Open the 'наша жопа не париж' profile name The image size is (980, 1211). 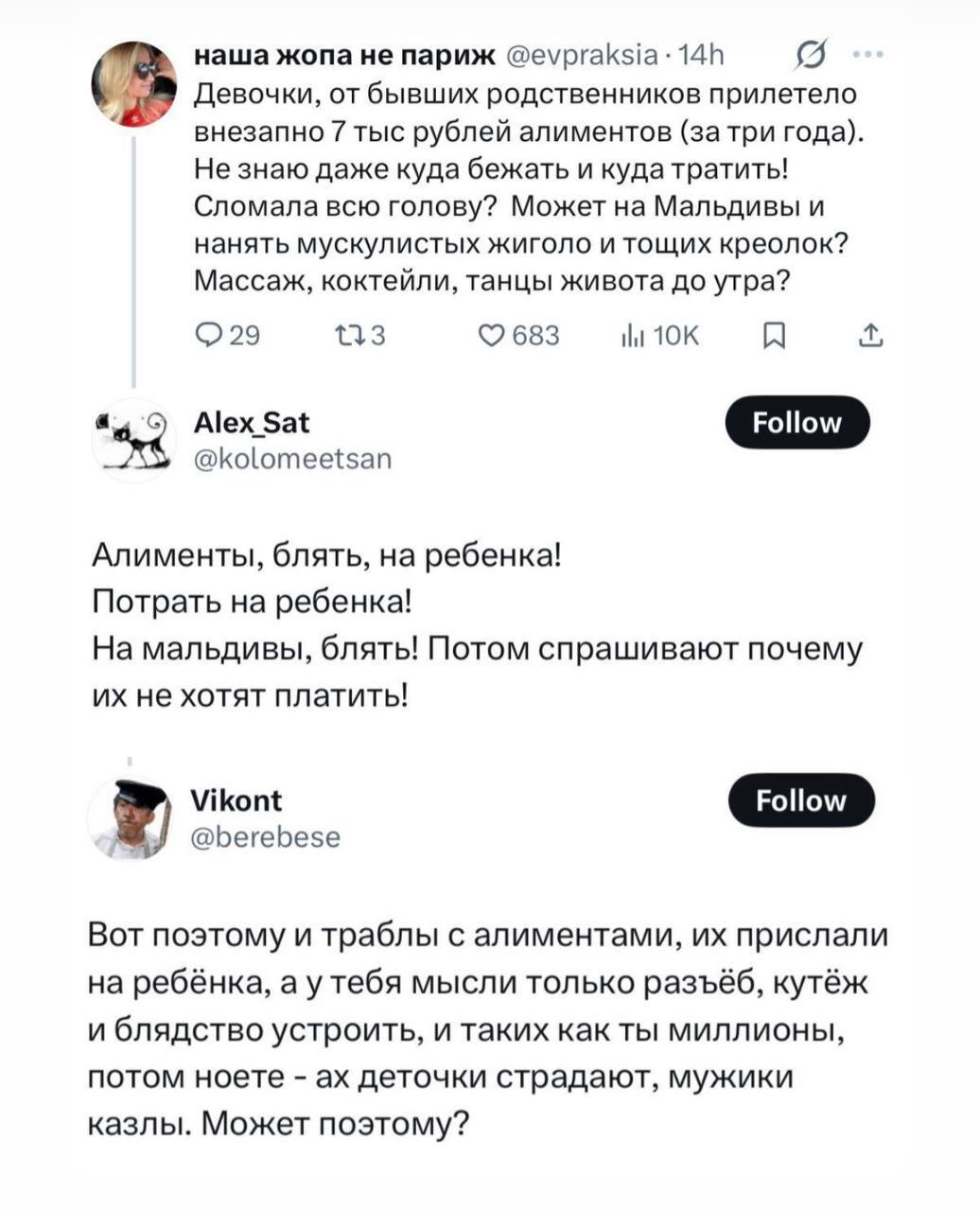pos(344,57)
